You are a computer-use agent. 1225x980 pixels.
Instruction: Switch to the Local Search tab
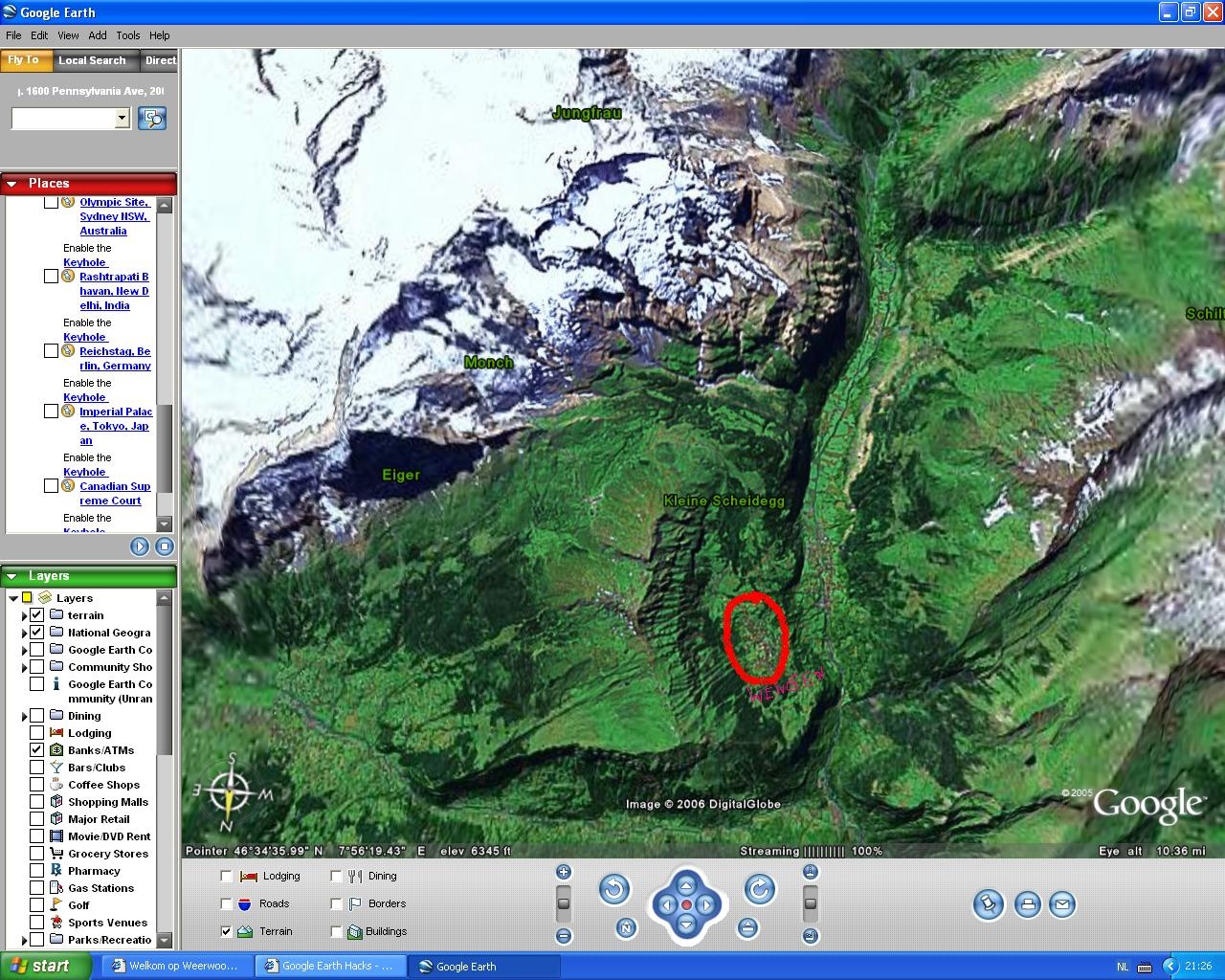click(92, 60)
